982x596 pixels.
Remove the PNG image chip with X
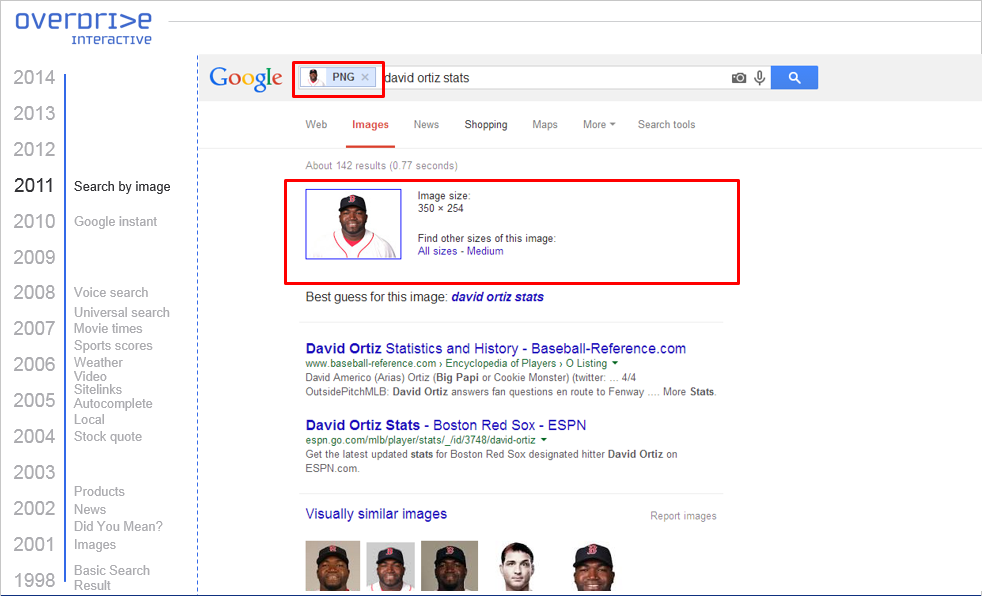click(x=365, y=77)
